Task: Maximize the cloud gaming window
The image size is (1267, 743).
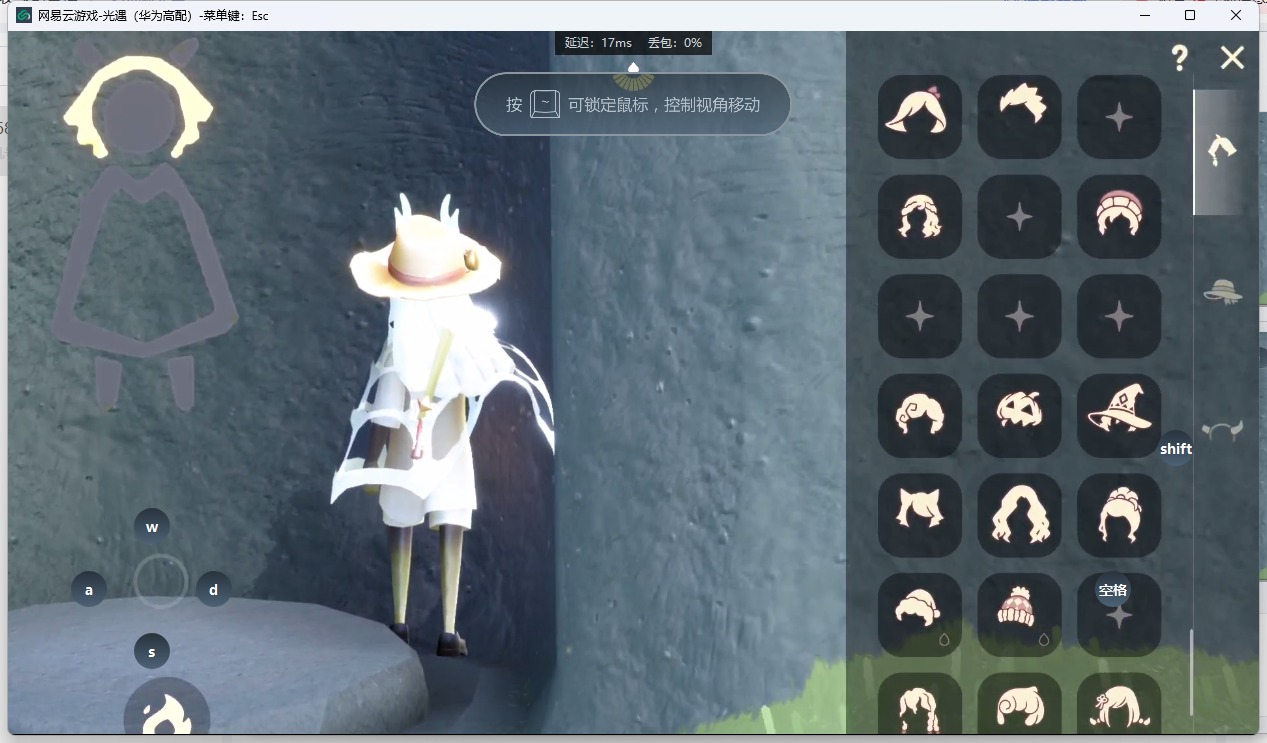Action: pyautogui.click(x=1190, y=15)
